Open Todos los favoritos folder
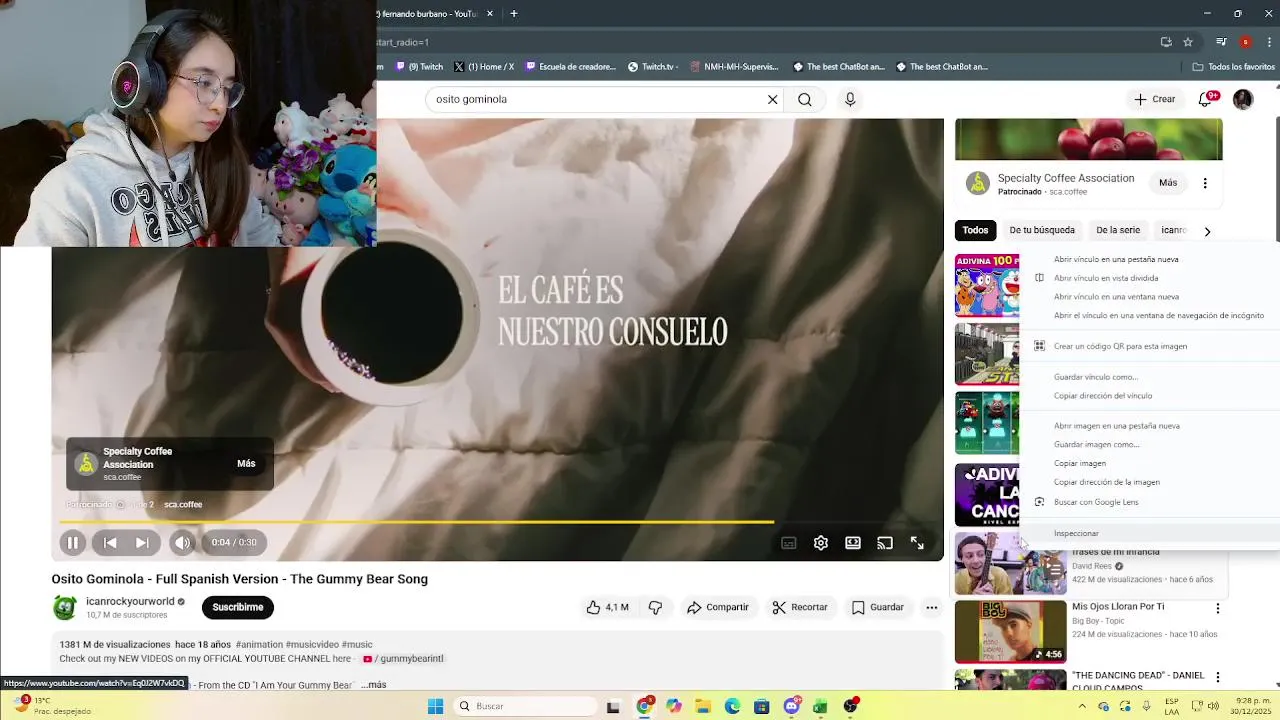 click(1234, 67)
